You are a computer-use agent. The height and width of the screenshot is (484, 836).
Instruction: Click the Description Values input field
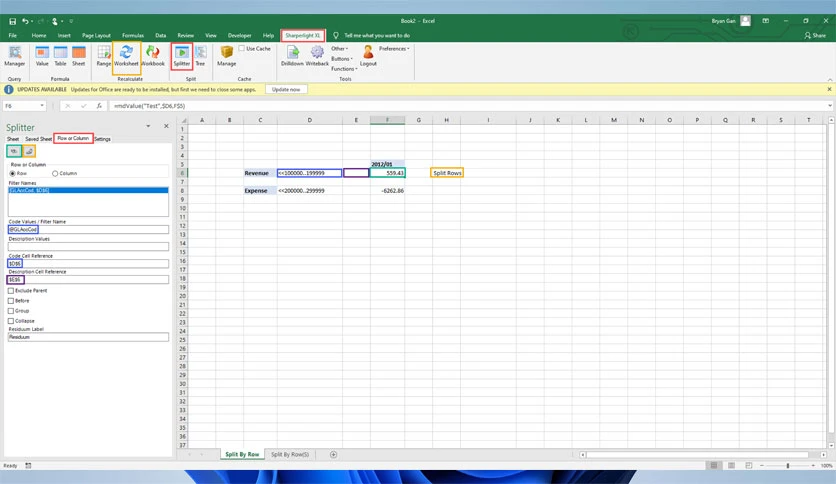tap(89, 247)
